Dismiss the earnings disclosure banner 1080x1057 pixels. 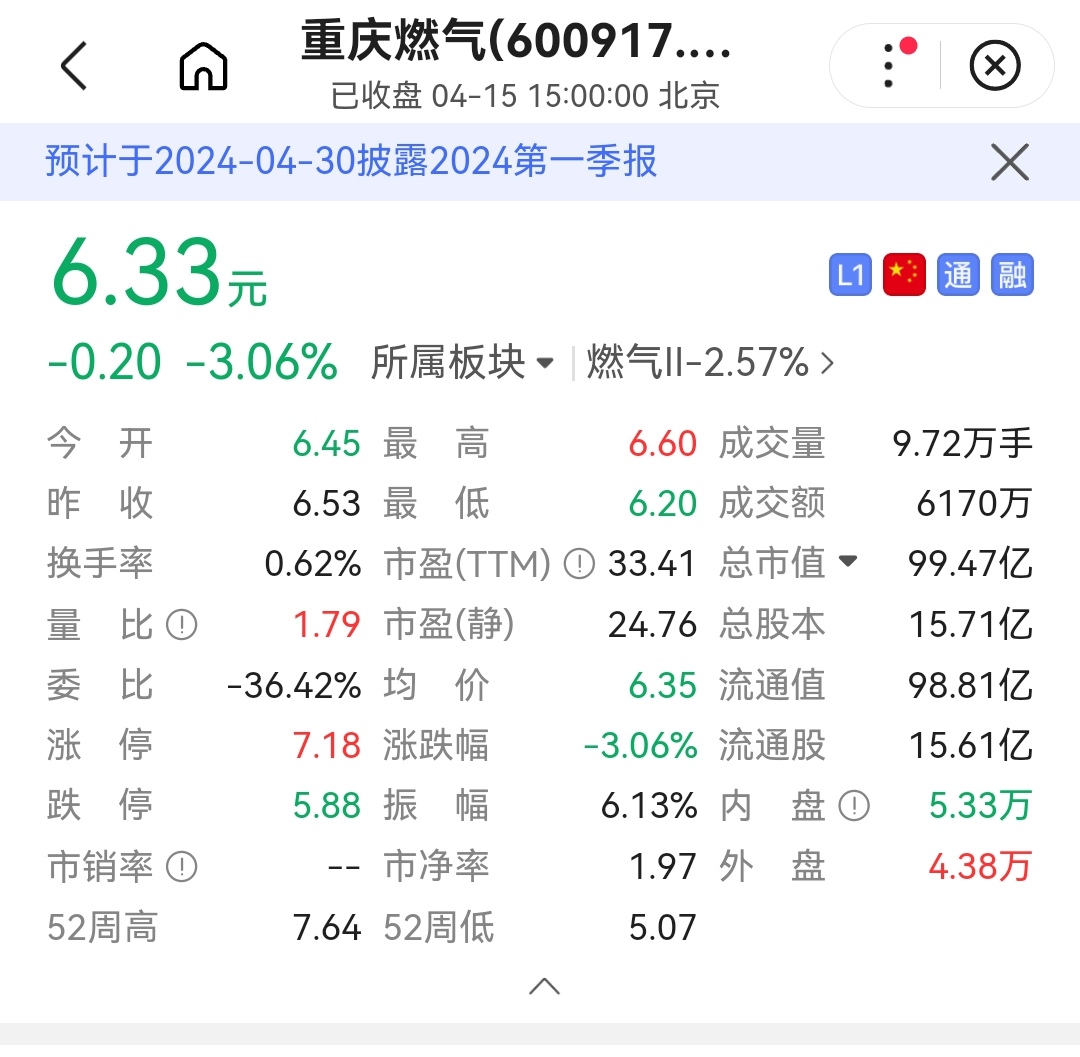(1010, 161)
